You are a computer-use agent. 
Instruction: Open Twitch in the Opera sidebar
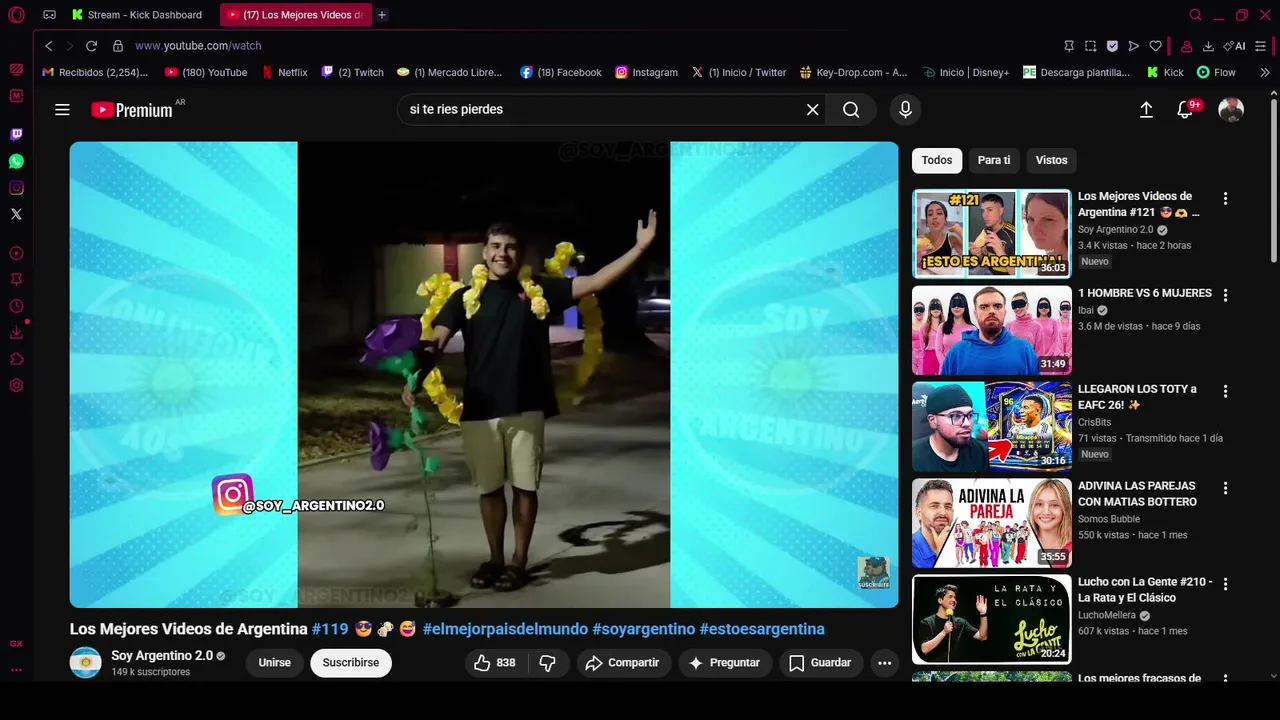tap(16, 135)
